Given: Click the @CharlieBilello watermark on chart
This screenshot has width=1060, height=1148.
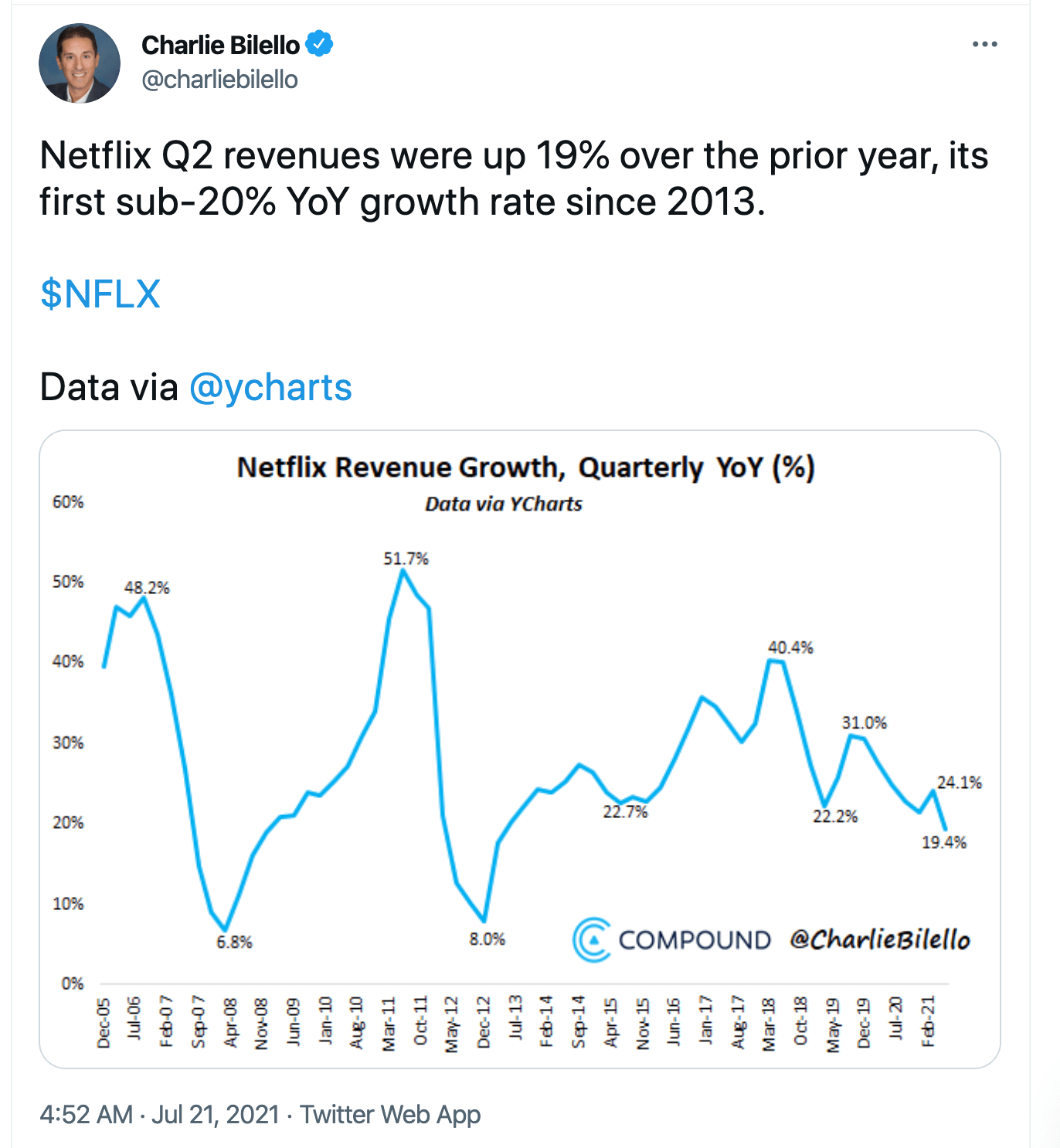Looking at the screenshot, I should click(880, 939).
